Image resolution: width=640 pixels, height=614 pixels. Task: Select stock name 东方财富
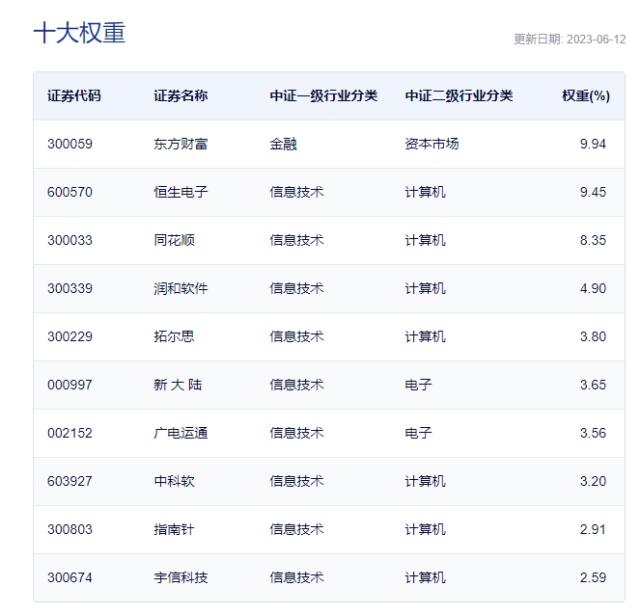click(x=181, y=144)
